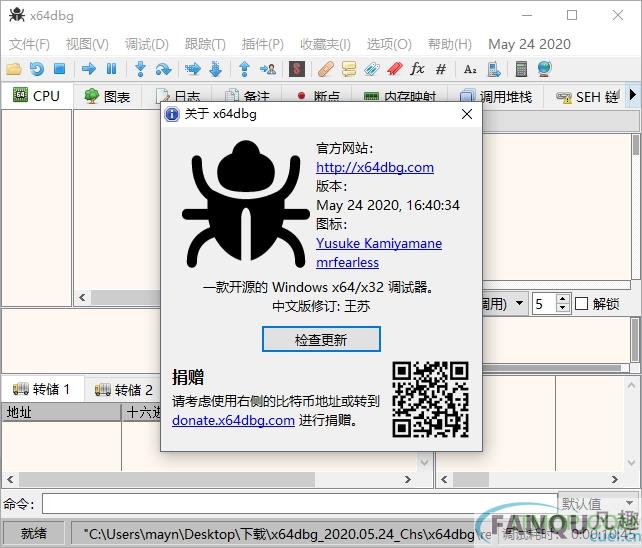The image size is (642, 548).
Task: Click the Execute till return icon
Action: 244,69
